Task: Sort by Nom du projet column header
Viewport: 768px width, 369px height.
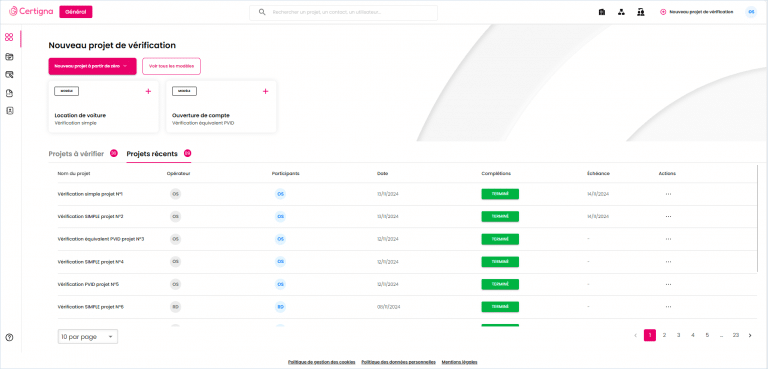Action: (74, 173)
